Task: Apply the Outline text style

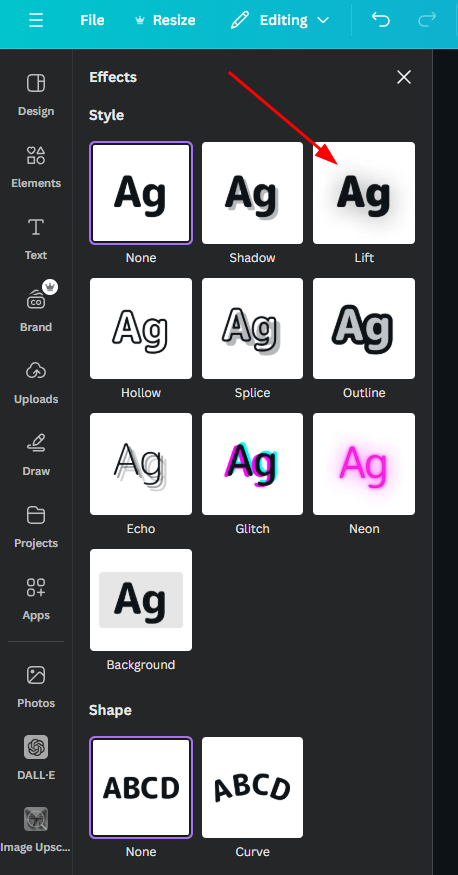Action: tap(364, 329)
